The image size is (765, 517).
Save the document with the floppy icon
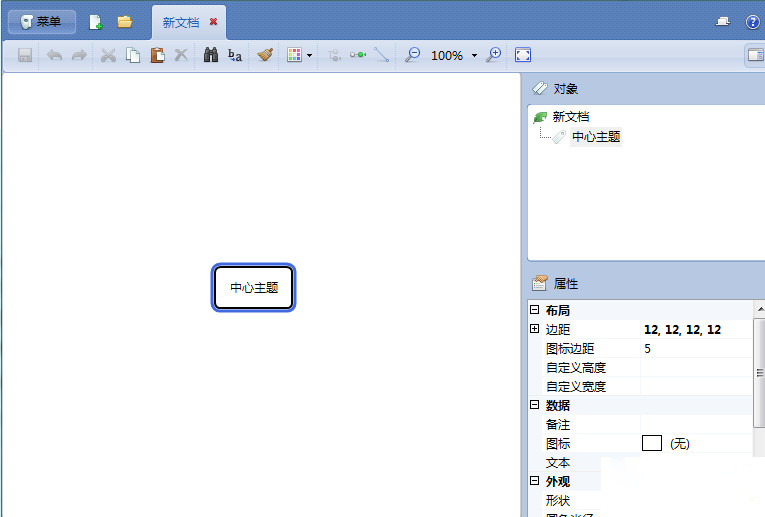point(25,55)
